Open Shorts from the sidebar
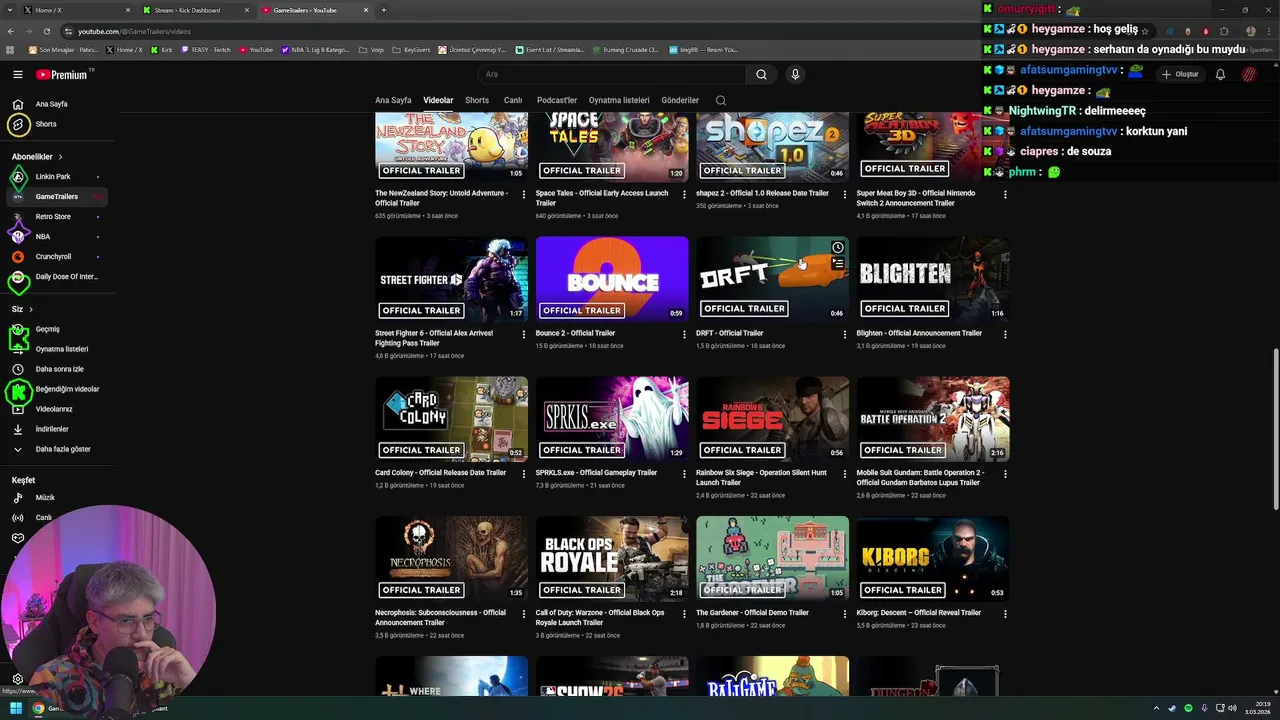This screenshot has height=720, width=1280. [x=55, y=124]
